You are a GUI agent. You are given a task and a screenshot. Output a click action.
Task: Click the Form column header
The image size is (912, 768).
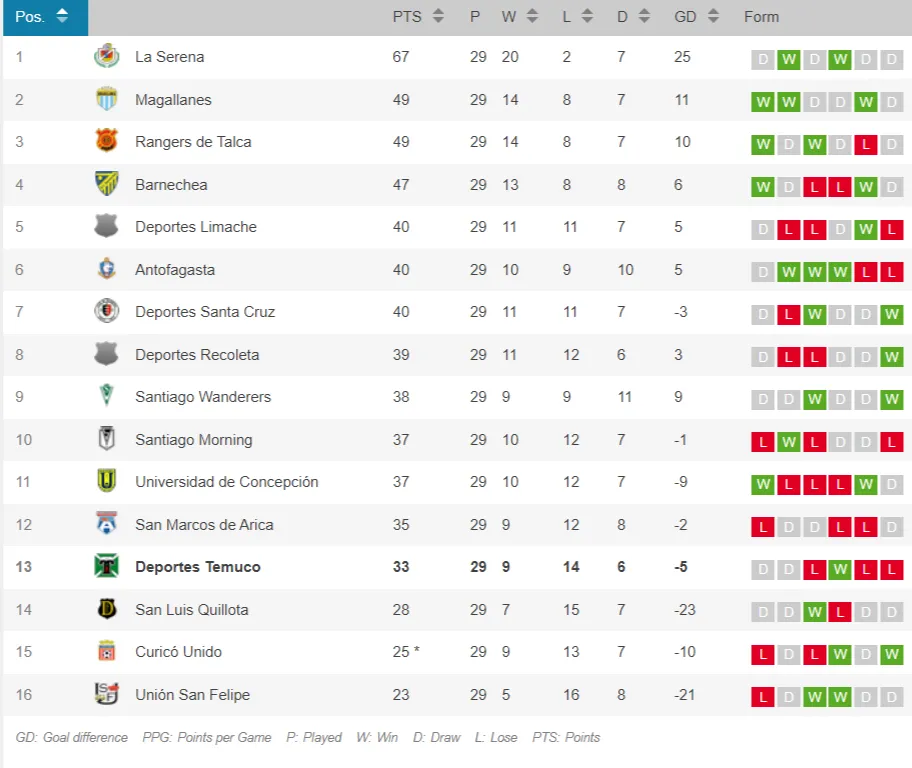point(761,17)
